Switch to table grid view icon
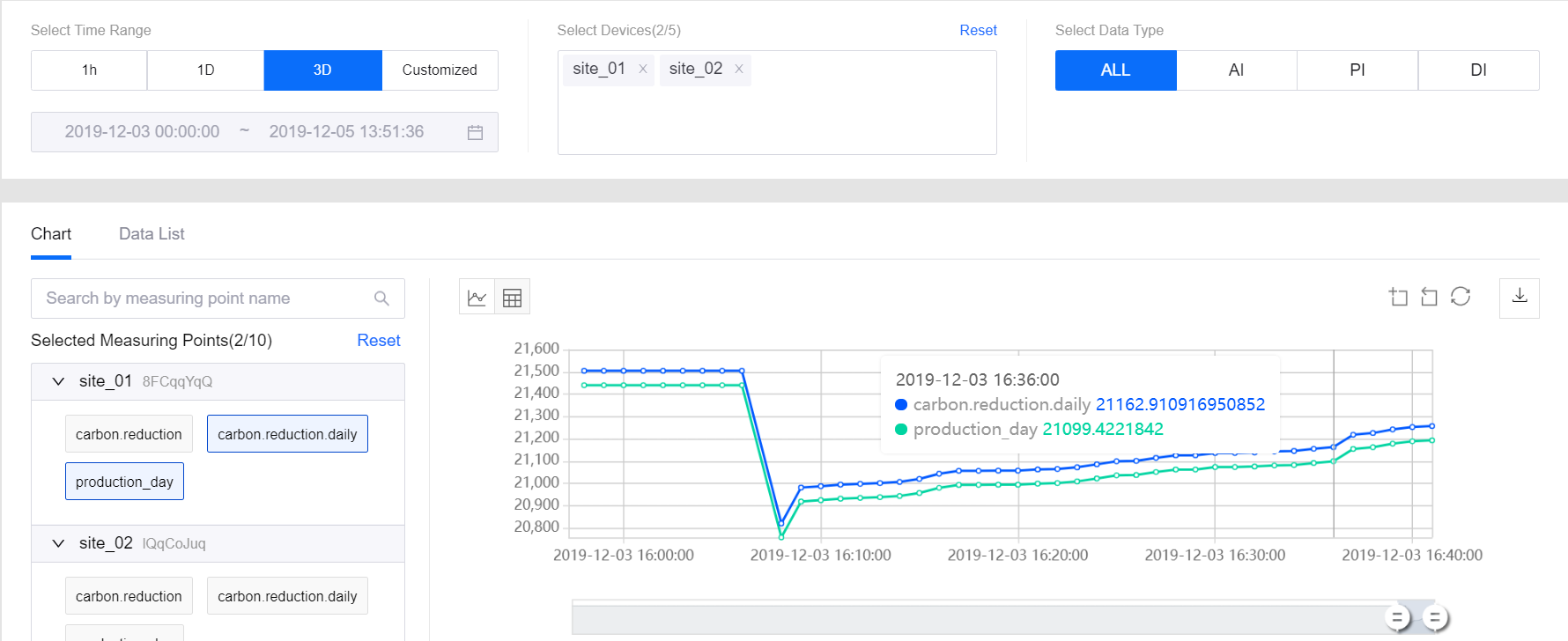 pyautogui.click(x=512, y=298)
